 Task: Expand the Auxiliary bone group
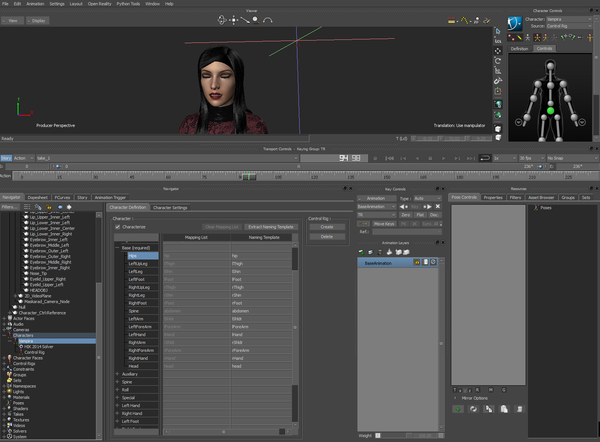click(x=115, y=372)
